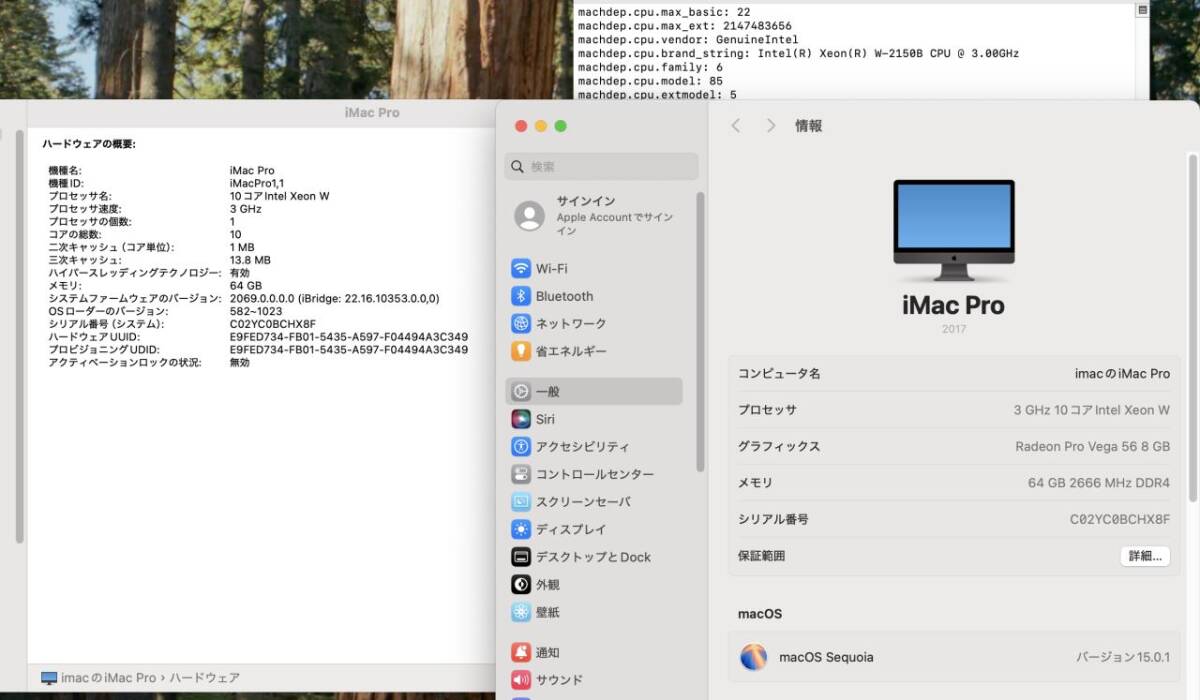Open デスクトップとDock icon

point(521,557)
